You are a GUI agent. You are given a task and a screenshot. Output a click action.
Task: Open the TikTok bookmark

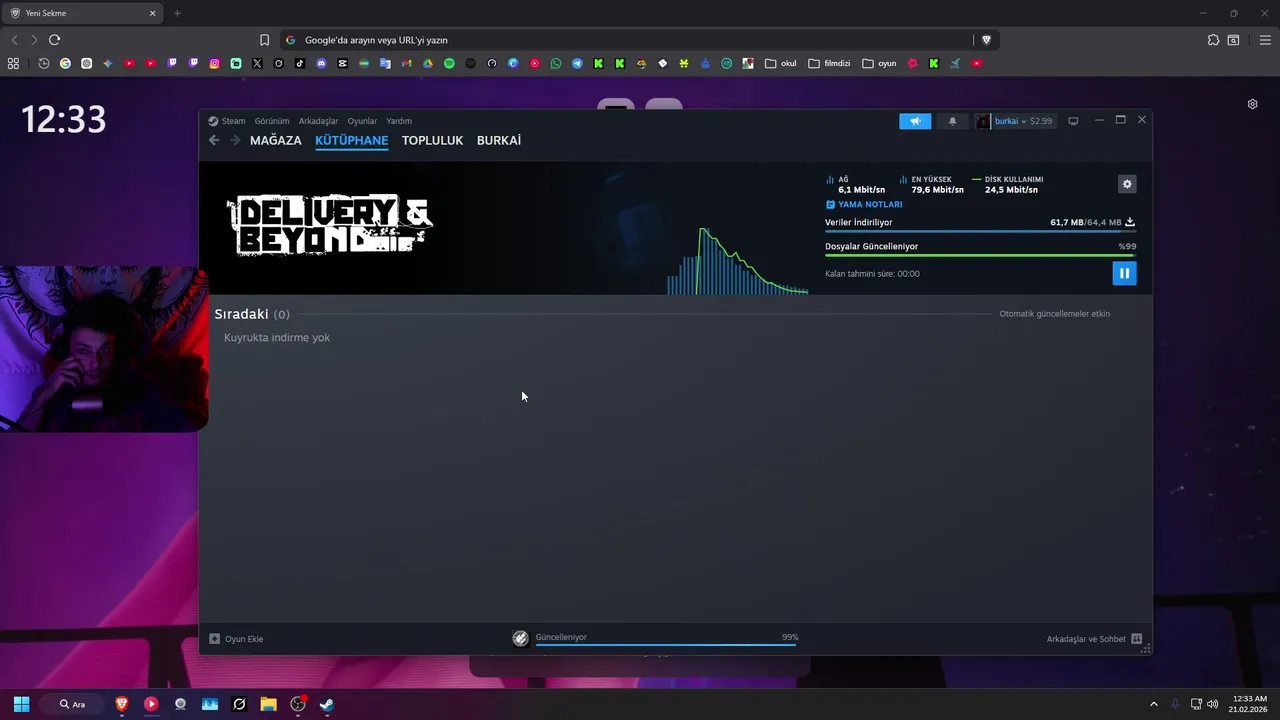299,63
